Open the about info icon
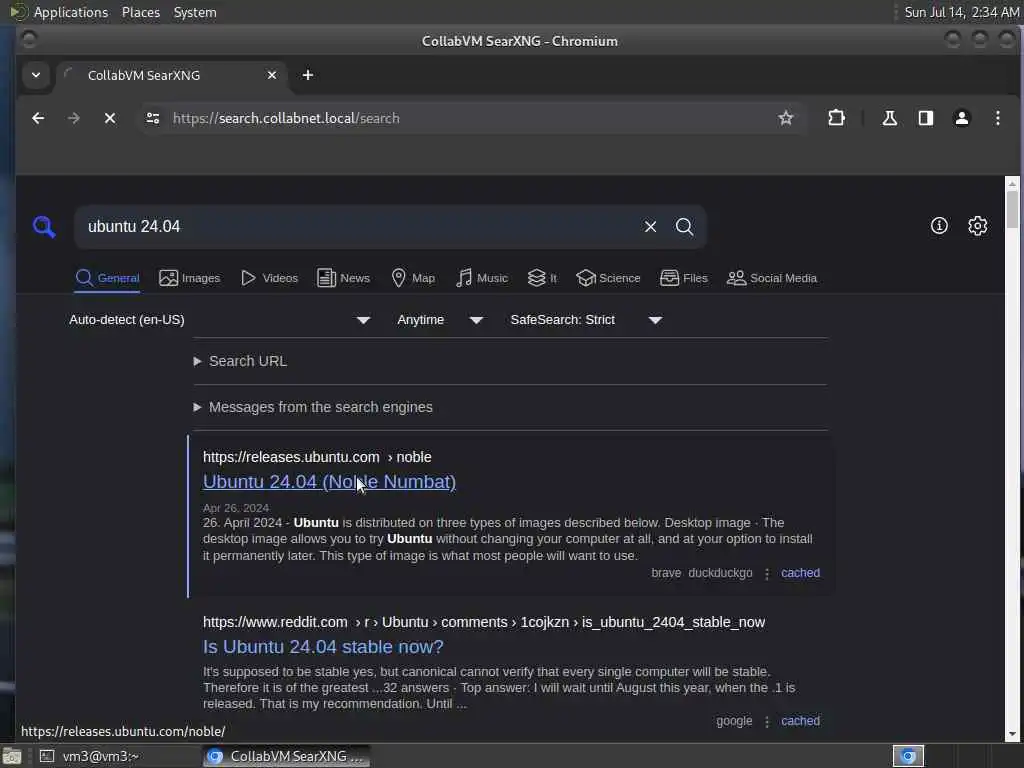 coord(938,226)
